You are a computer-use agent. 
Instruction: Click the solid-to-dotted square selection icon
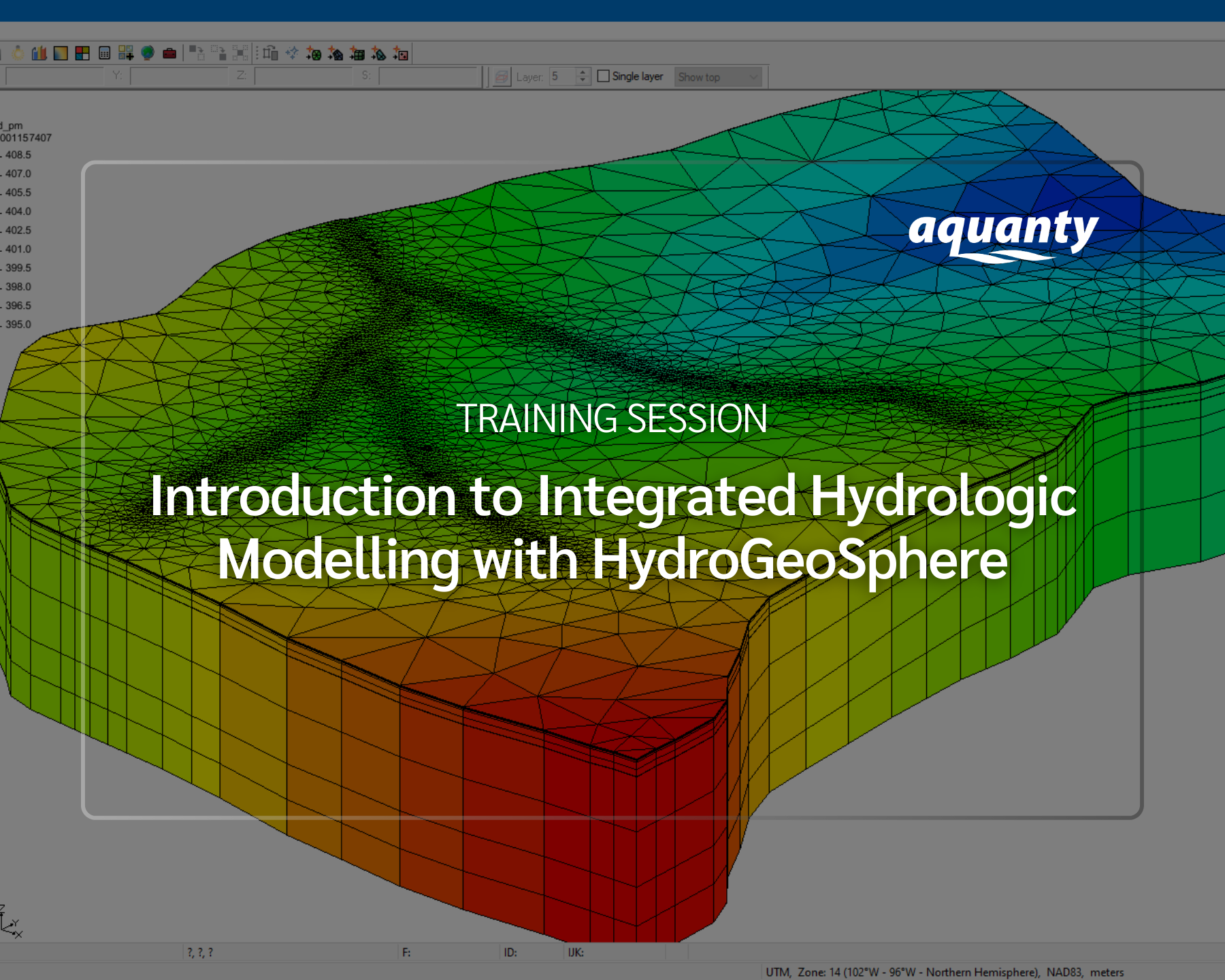tap(197, 53)
